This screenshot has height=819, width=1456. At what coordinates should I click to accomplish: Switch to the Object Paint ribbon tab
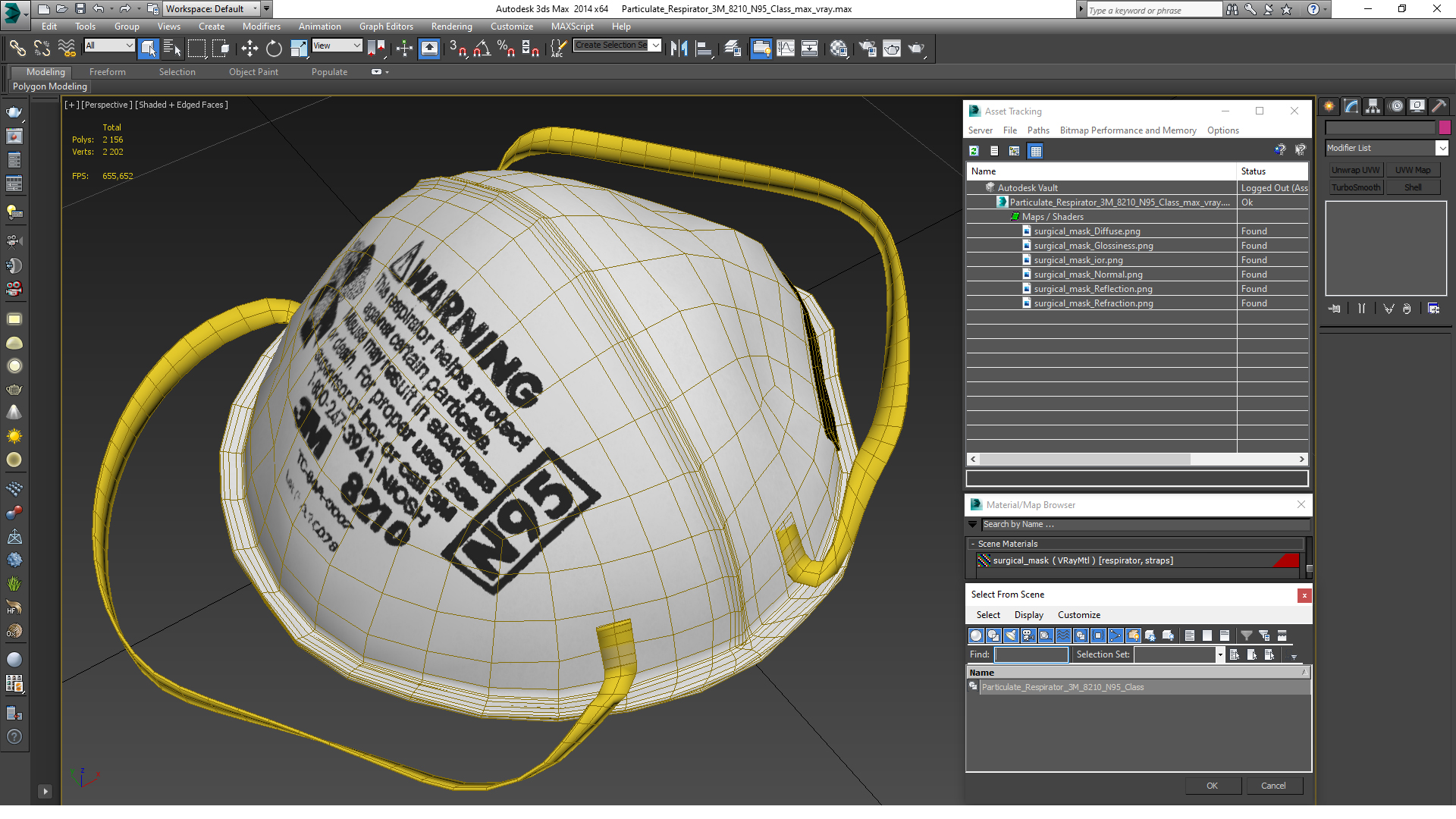click(253, 72)
